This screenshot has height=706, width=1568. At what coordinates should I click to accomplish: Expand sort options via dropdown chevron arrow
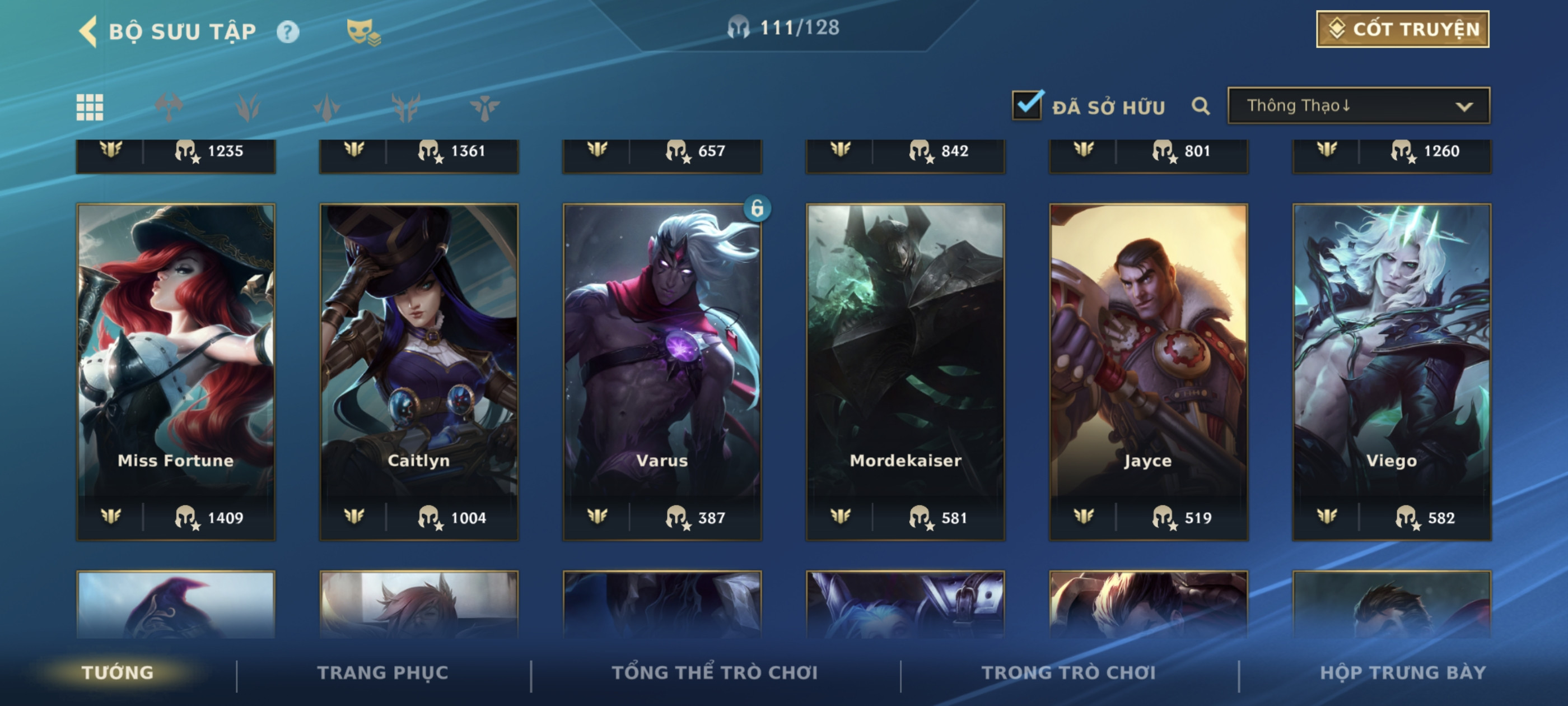click(1463, 106)
